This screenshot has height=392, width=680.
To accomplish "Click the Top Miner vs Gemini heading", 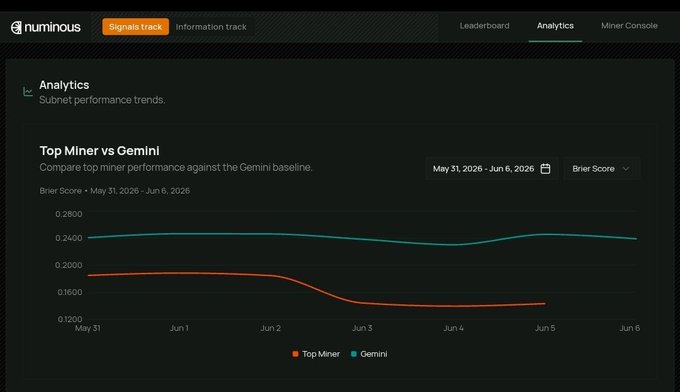I will (99, 151).
